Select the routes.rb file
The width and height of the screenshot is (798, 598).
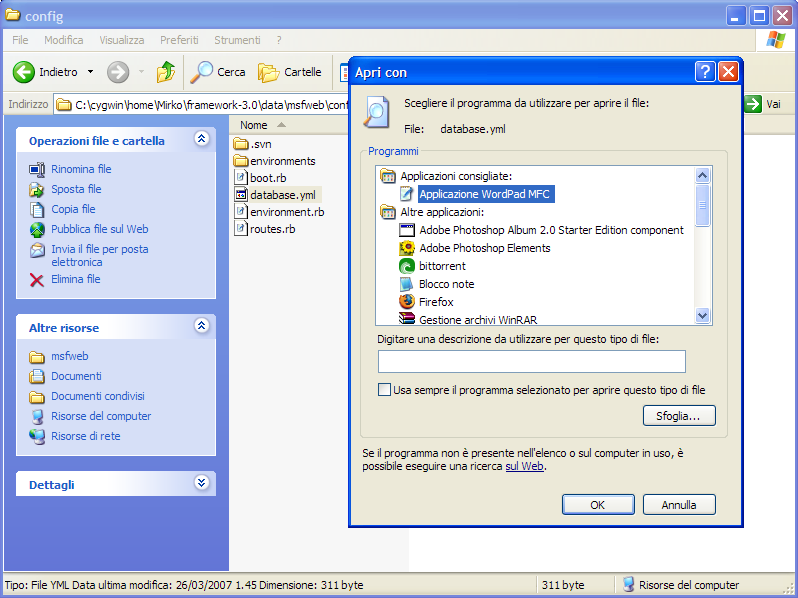(x=265, y=229)
